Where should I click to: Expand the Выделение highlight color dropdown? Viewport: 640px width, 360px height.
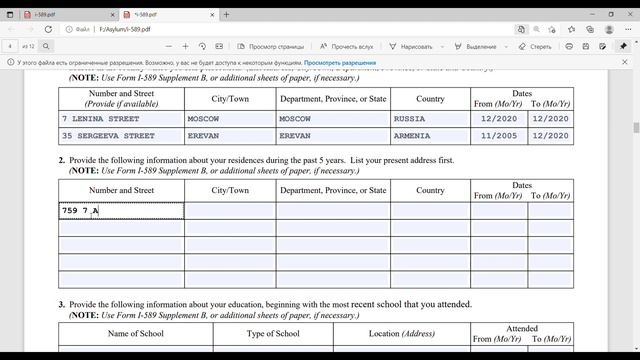(x=506, y=47)
